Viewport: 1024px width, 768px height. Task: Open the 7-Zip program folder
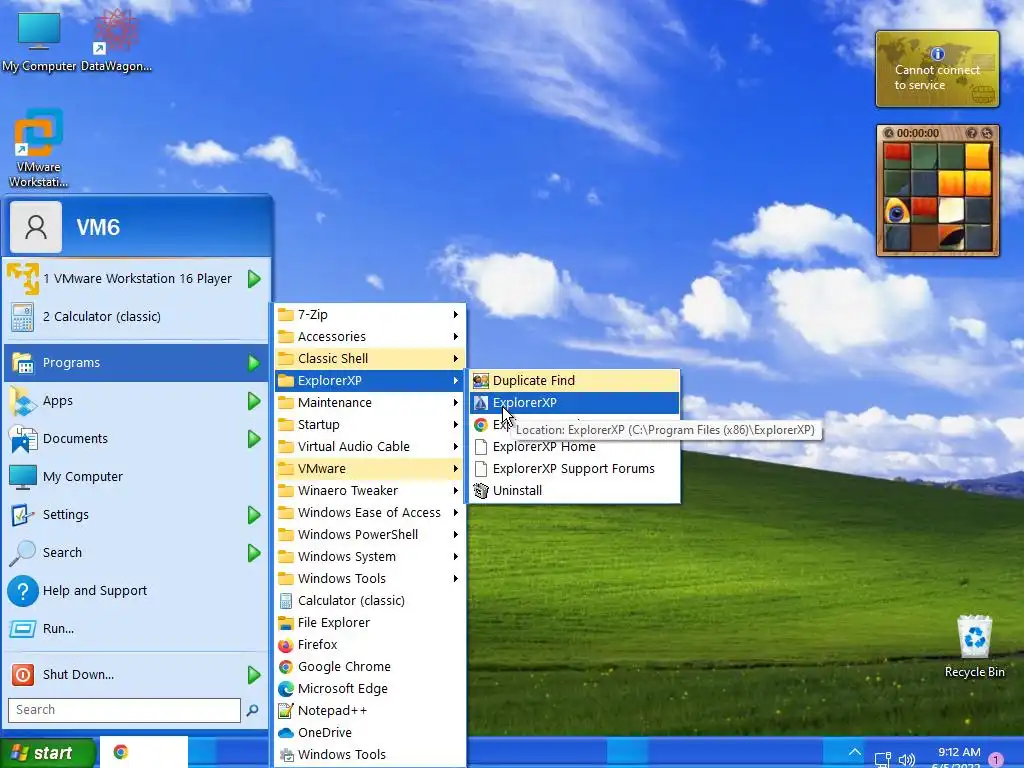(370, 315)
